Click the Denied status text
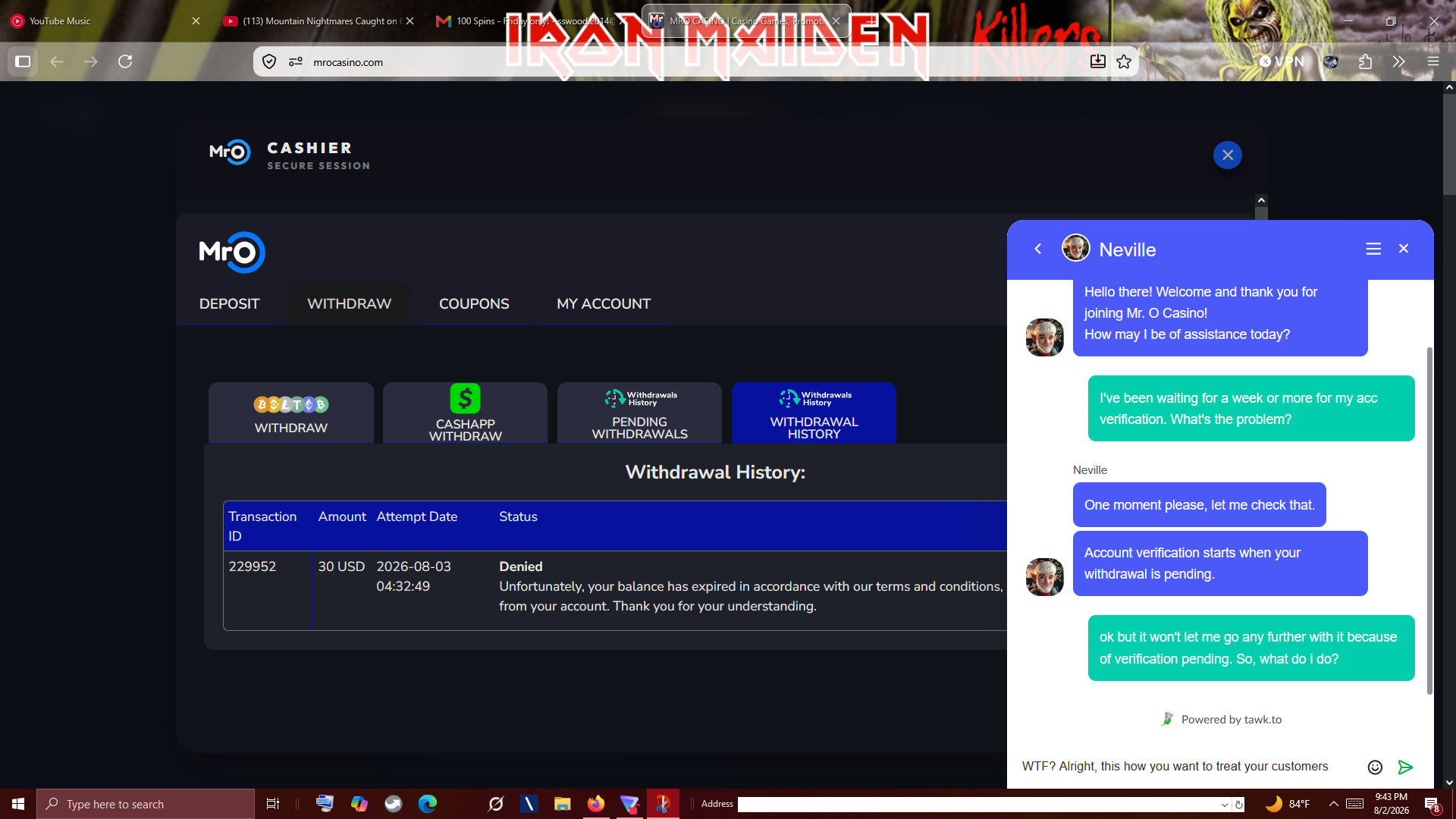 click(521, 566)
